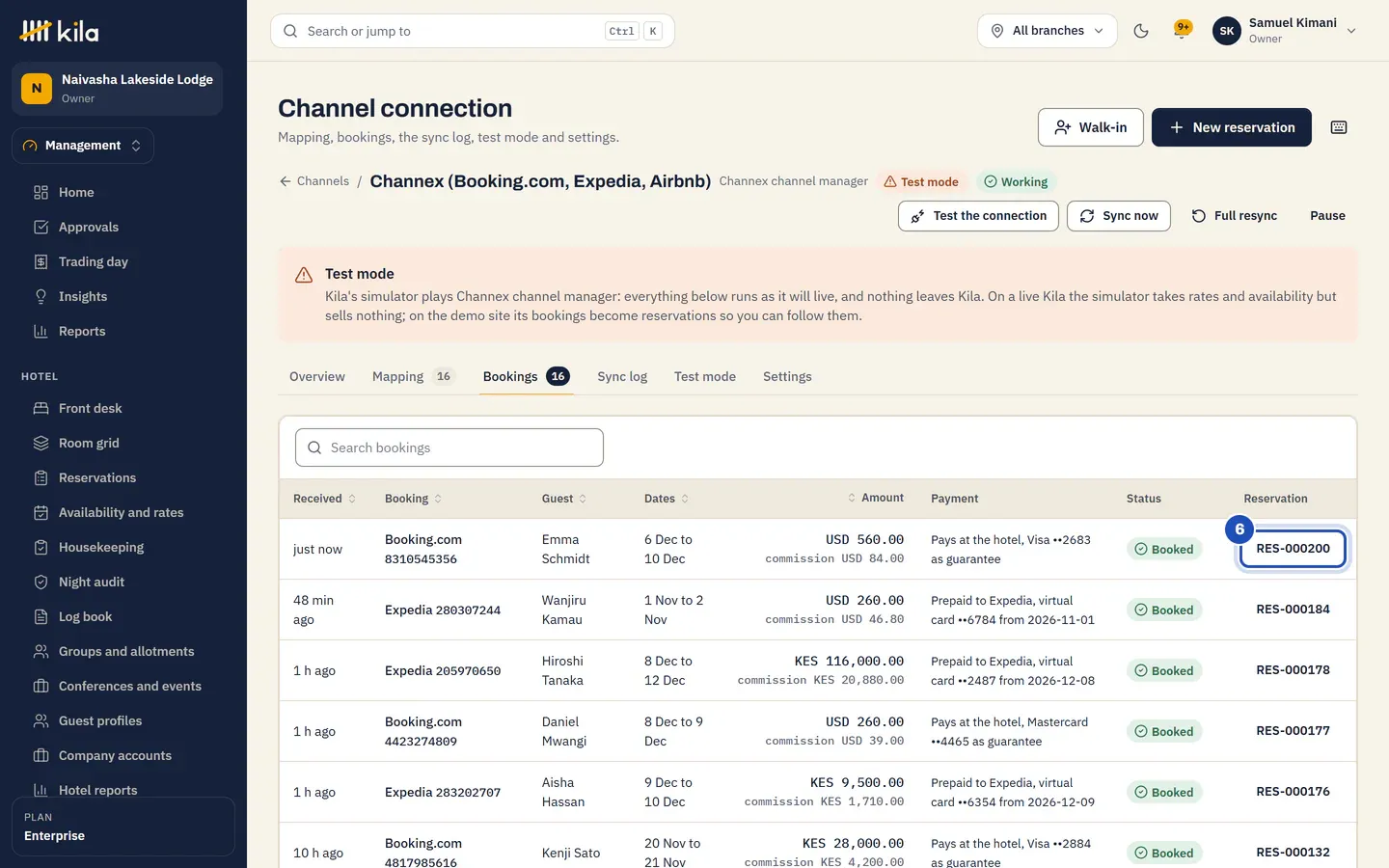
Task: Open Home in the sidebar
Action: tap(123, 192)
